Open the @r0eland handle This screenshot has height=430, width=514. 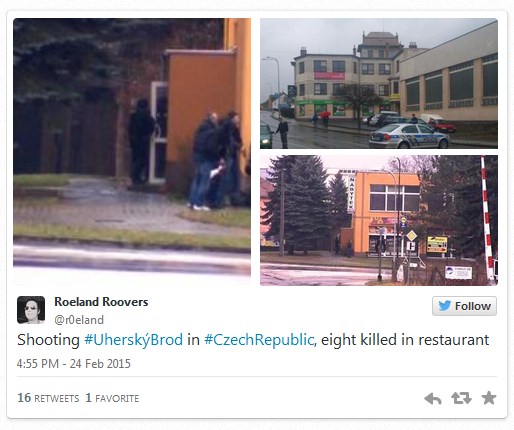point(79,320)
